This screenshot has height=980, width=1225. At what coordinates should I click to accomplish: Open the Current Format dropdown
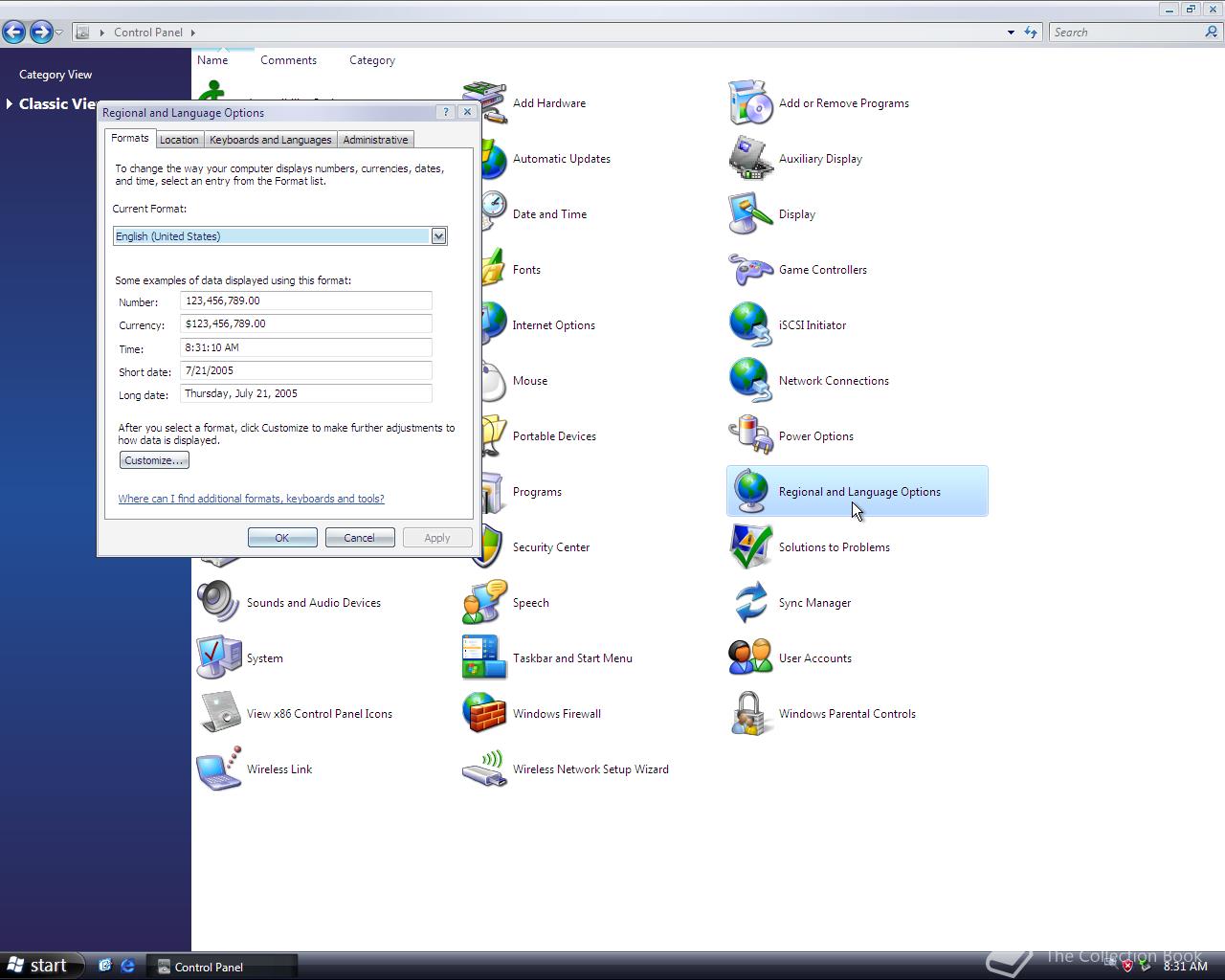pos(438,236)
